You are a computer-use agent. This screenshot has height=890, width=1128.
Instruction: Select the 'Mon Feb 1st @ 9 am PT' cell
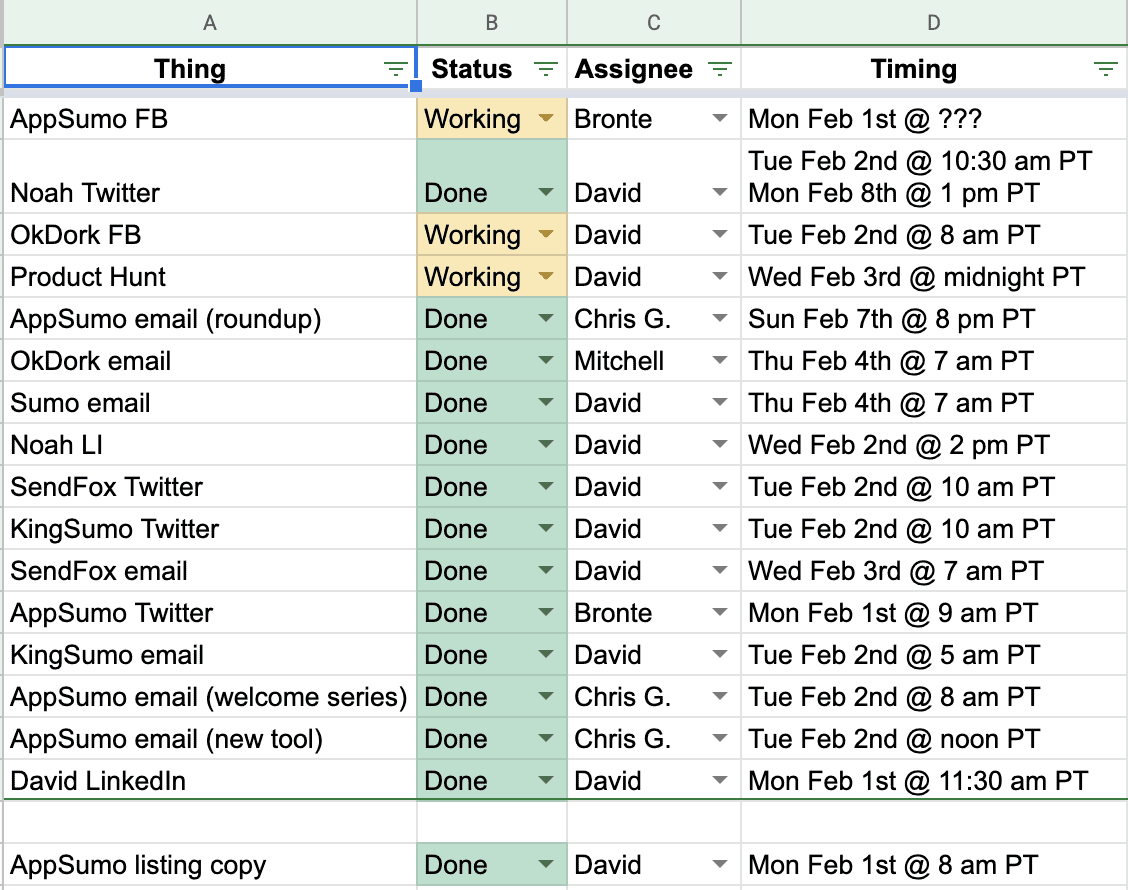934,612
